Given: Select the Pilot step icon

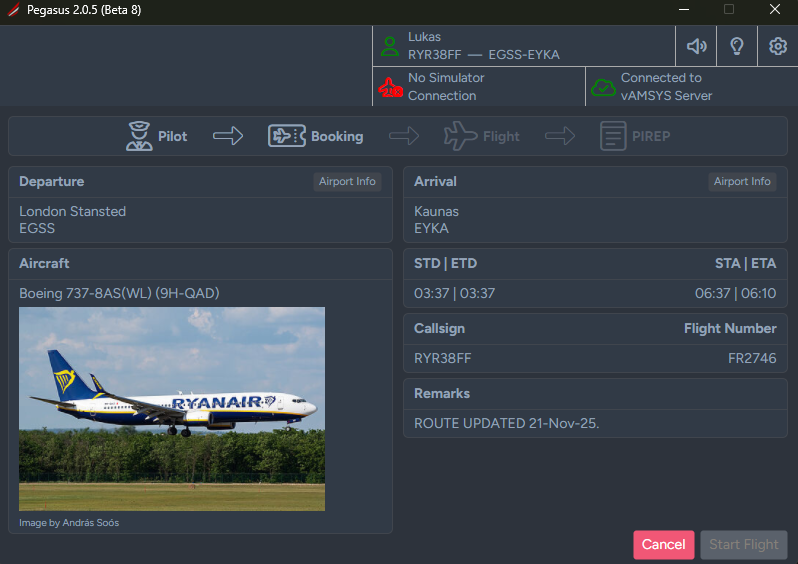Looking at the screenshot, I should click(139, 136).
